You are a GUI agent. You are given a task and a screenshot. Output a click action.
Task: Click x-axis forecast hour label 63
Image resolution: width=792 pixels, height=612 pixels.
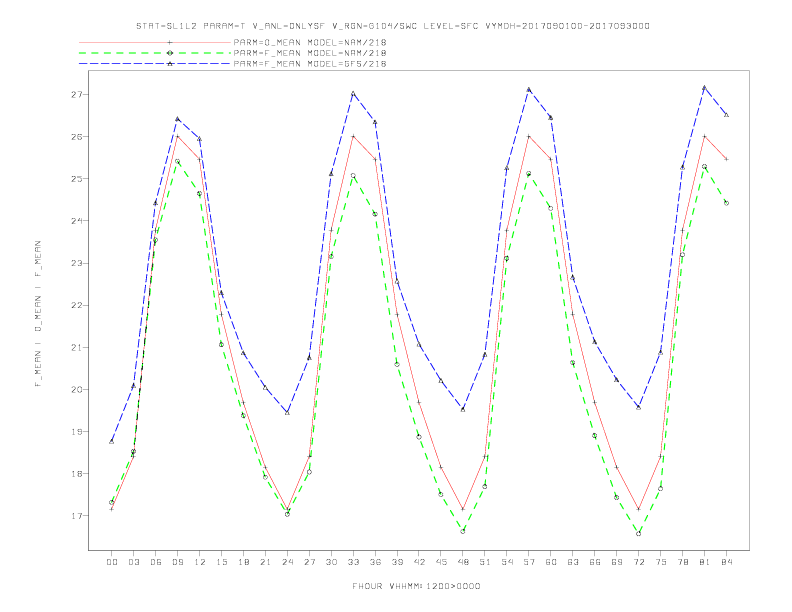(x=573, y=562)
